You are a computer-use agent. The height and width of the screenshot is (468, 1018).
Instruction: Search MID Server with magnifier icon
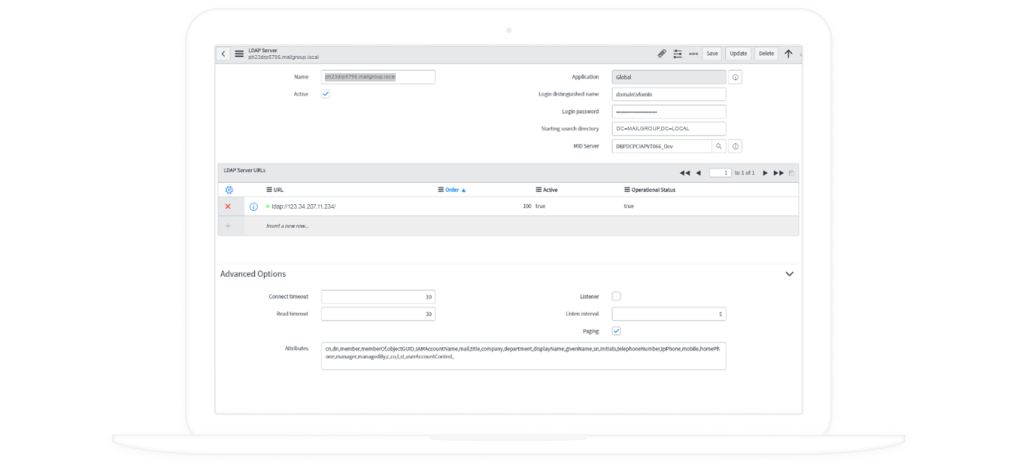coord(719,146)
